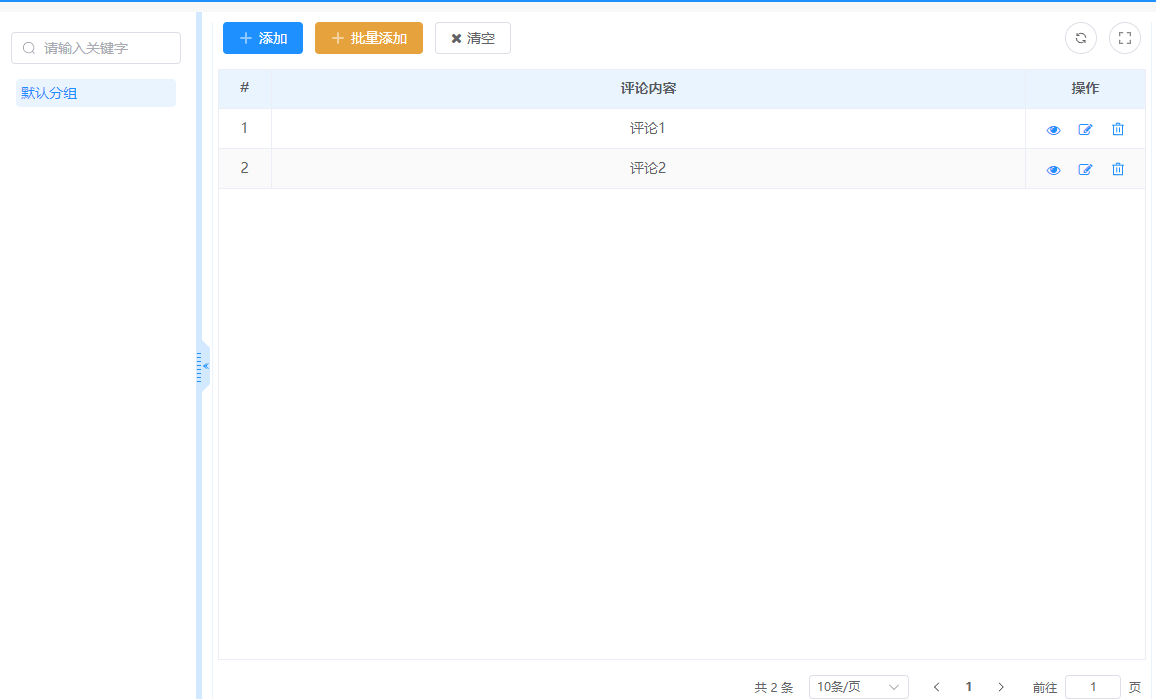
Task: Collapse the left sidebar panel handle
Action: pyautogui.click(x=203, y=366)
